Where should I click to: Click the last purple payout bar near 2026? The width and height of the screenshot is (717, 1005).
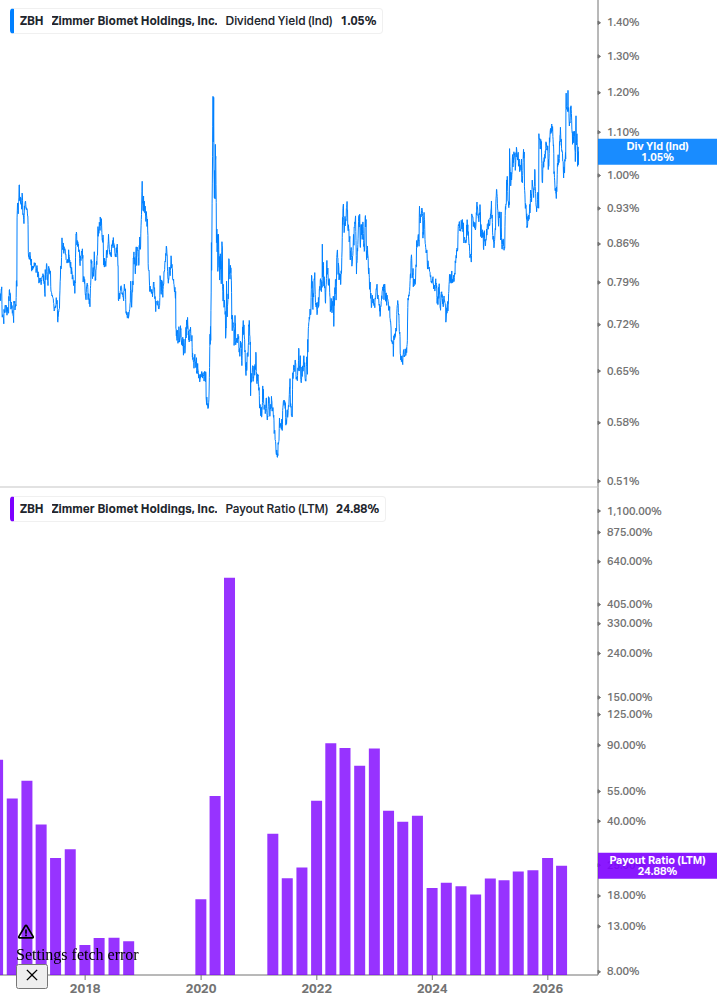561,920
